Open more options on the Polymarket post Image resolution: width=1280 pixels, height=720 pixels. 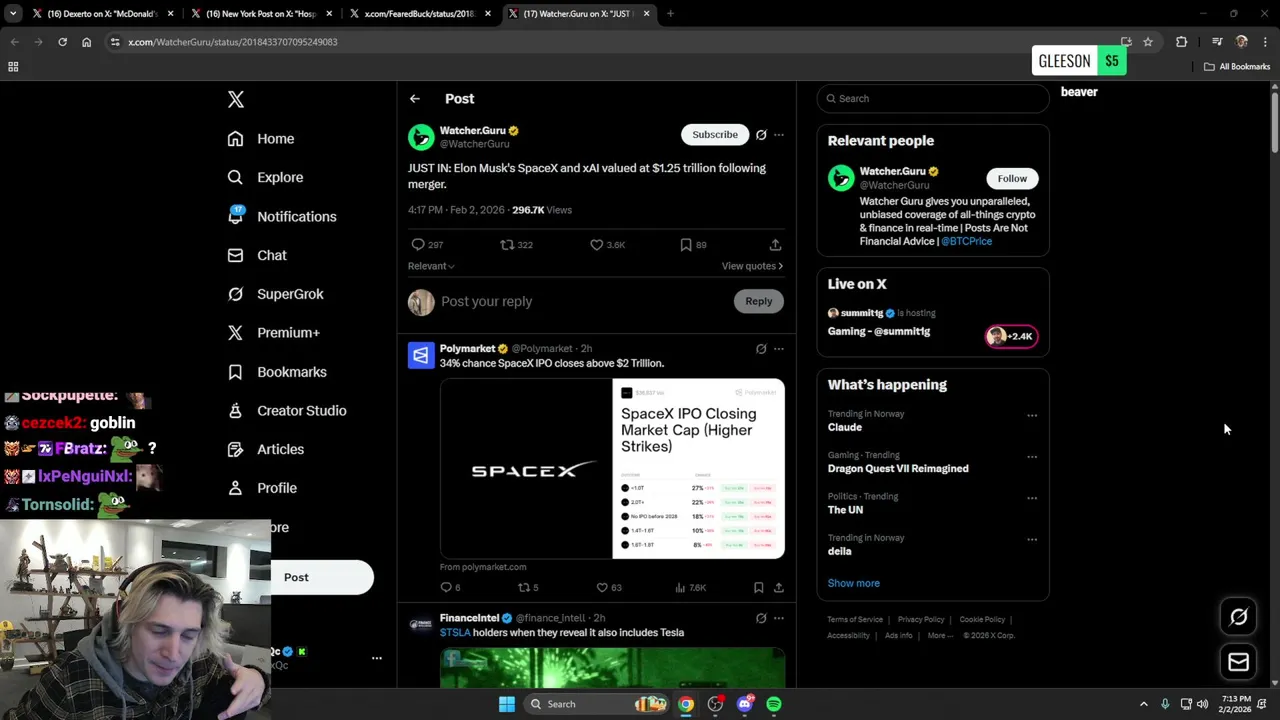[779, 349]
